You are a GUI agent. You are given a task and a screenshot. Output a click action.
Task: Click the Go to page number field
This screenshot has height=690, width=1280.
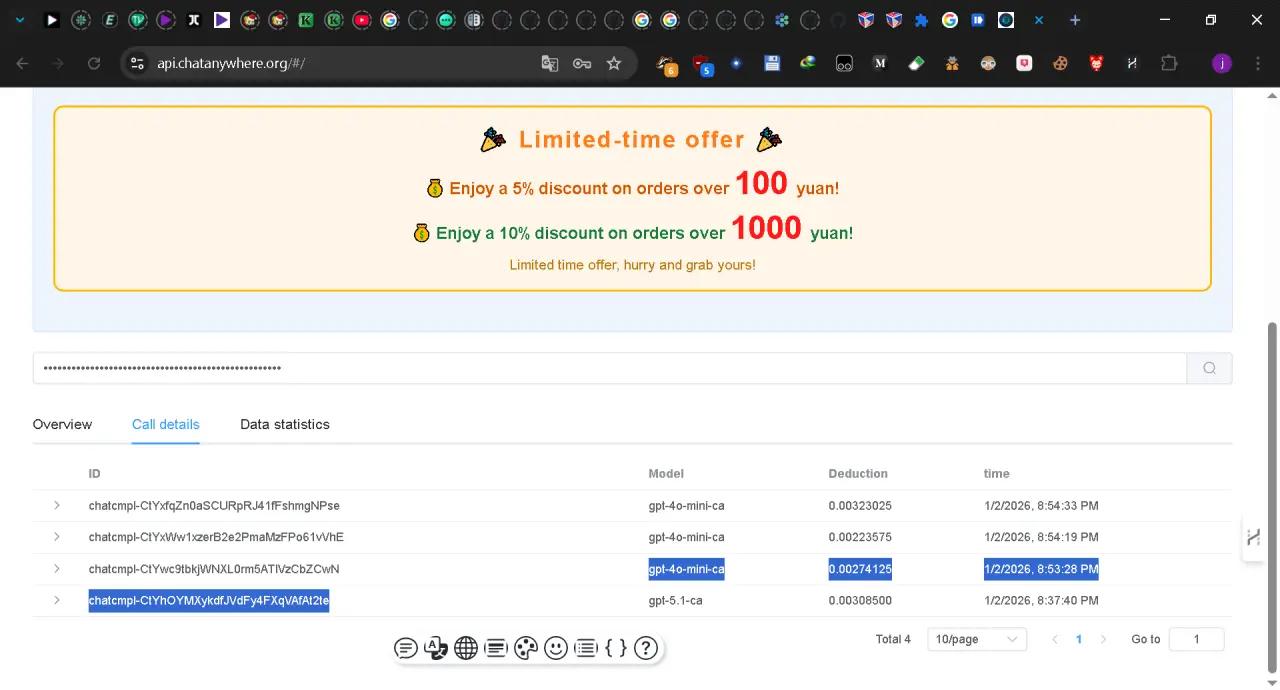[1196, 639]
